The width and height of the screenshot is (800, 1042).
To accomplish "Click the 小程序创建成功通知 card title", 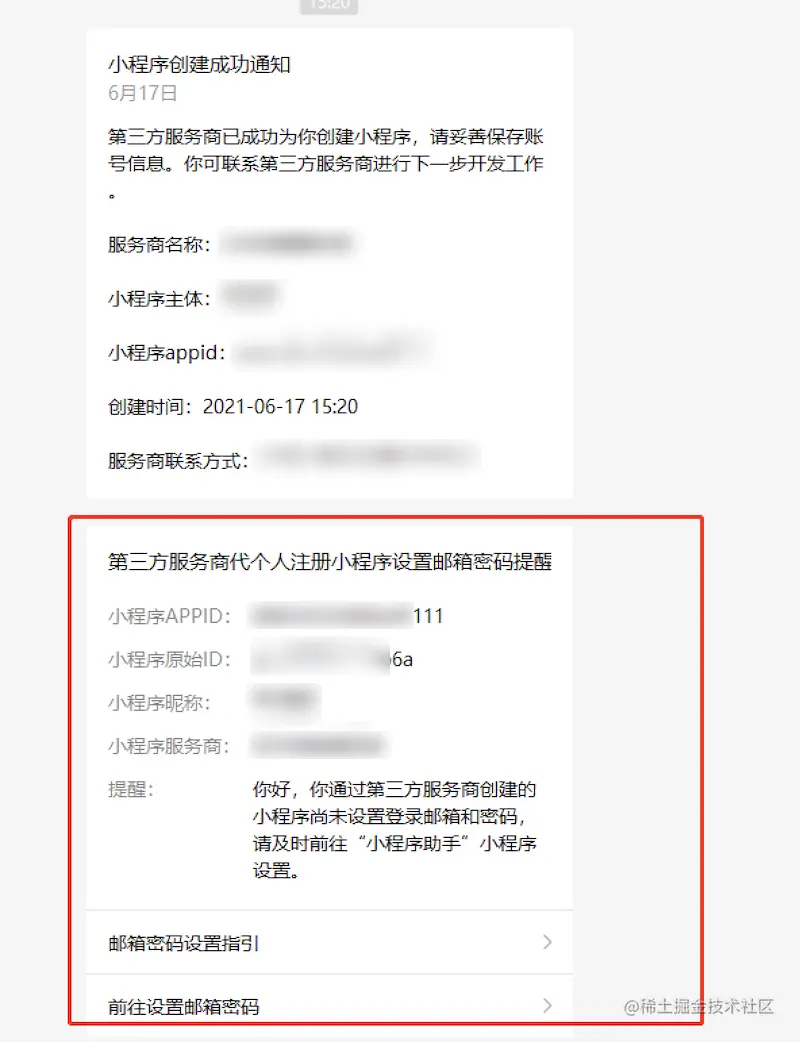I will coord(199,64).
